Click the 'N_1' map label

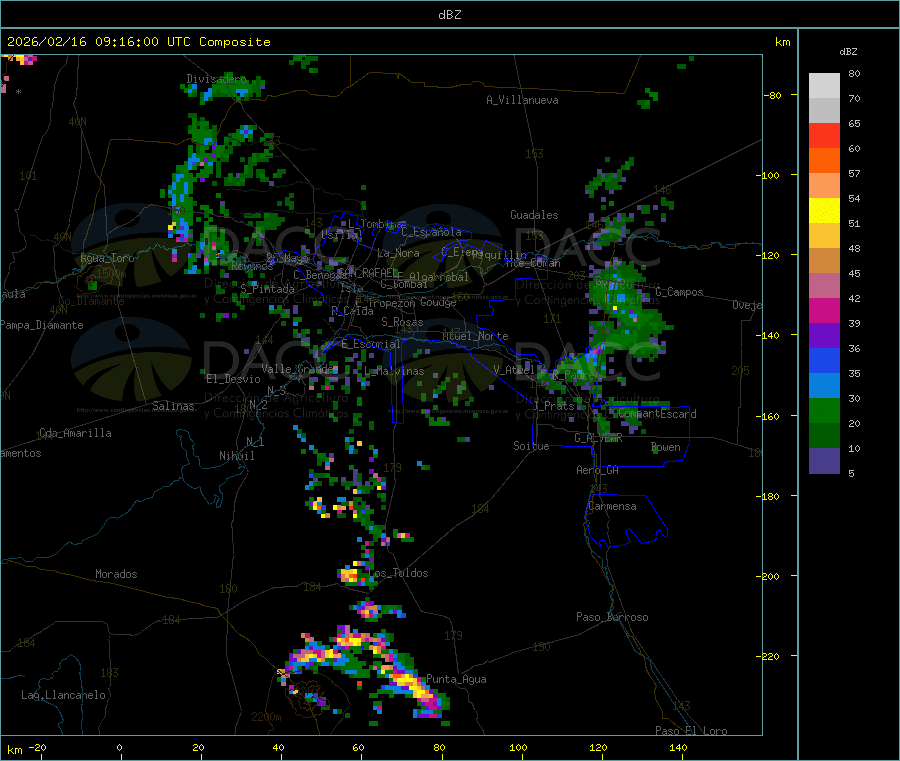(x=255, y=441)
